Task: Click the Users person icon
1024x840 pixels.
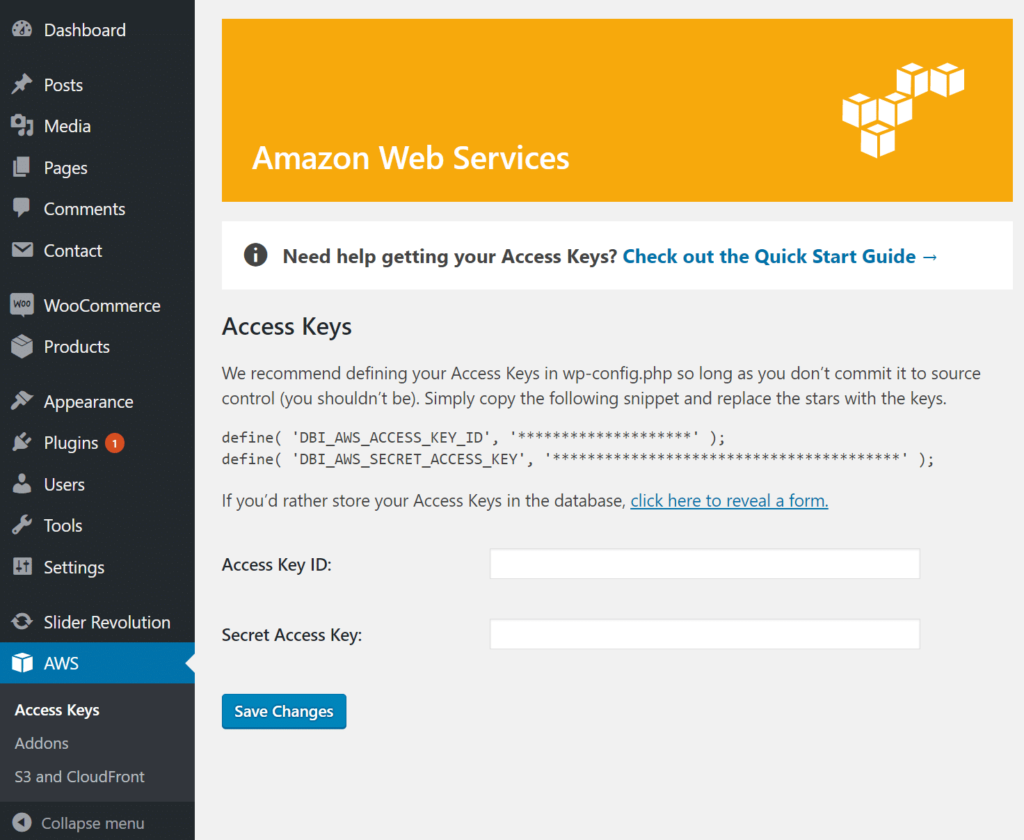Action: [22, 484]
